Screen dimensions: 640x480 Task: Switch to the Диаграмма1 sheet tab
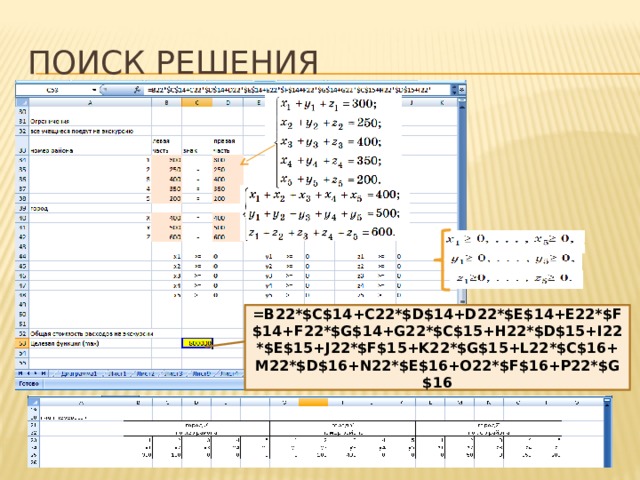78,373
